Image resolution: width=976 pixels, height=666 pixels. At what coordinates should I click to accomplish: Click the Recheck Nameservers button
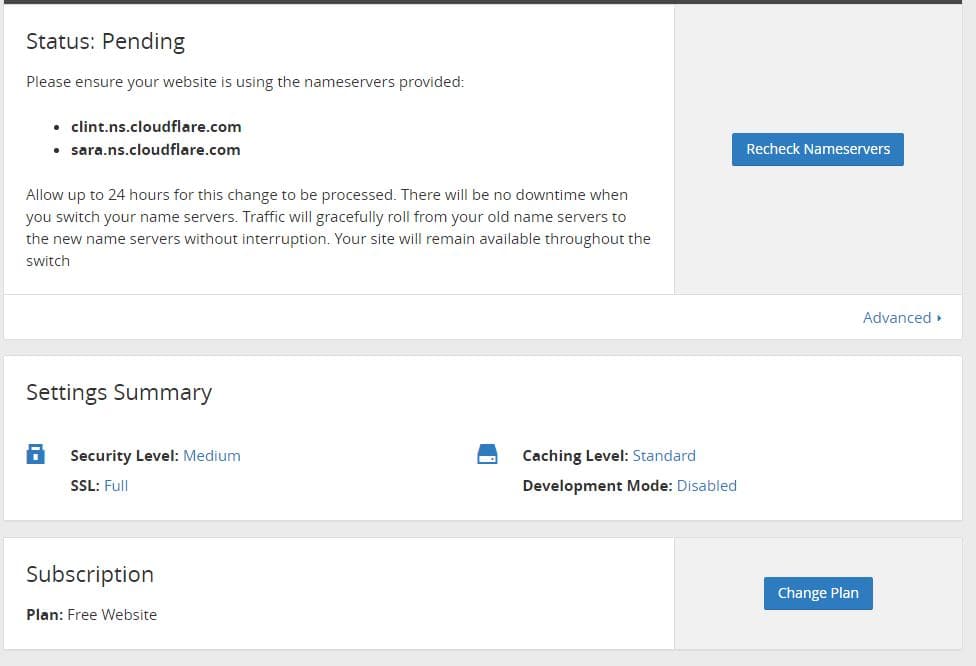point(817,149)
